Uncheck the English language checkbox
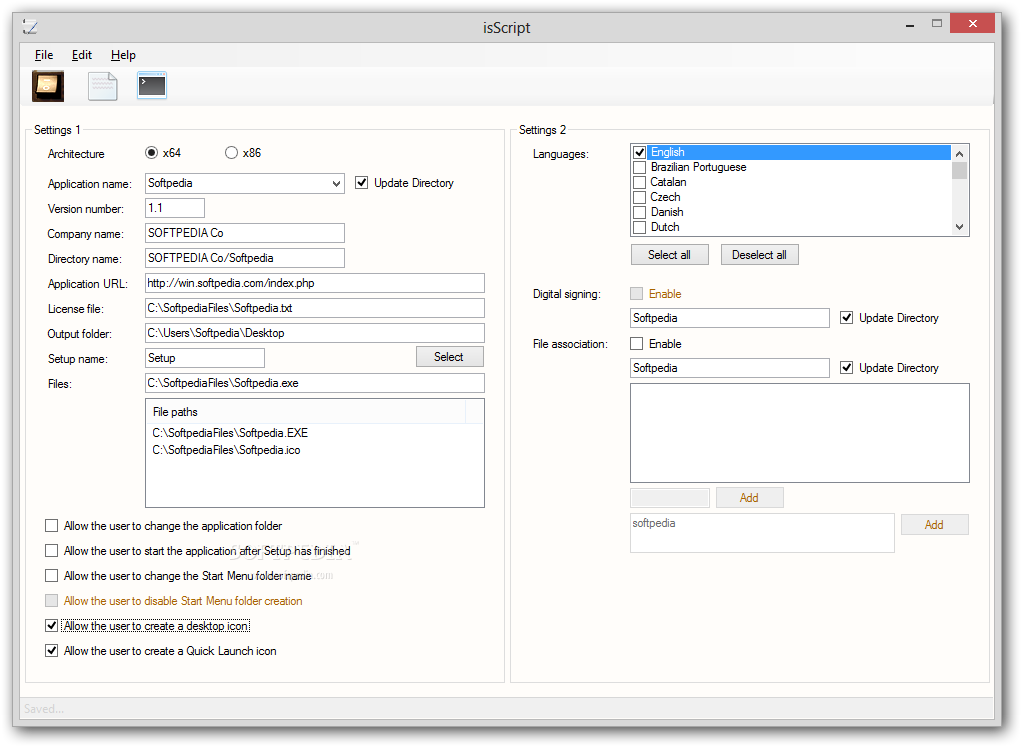Screen dimensions: 1022x747 tap(639, 153)
